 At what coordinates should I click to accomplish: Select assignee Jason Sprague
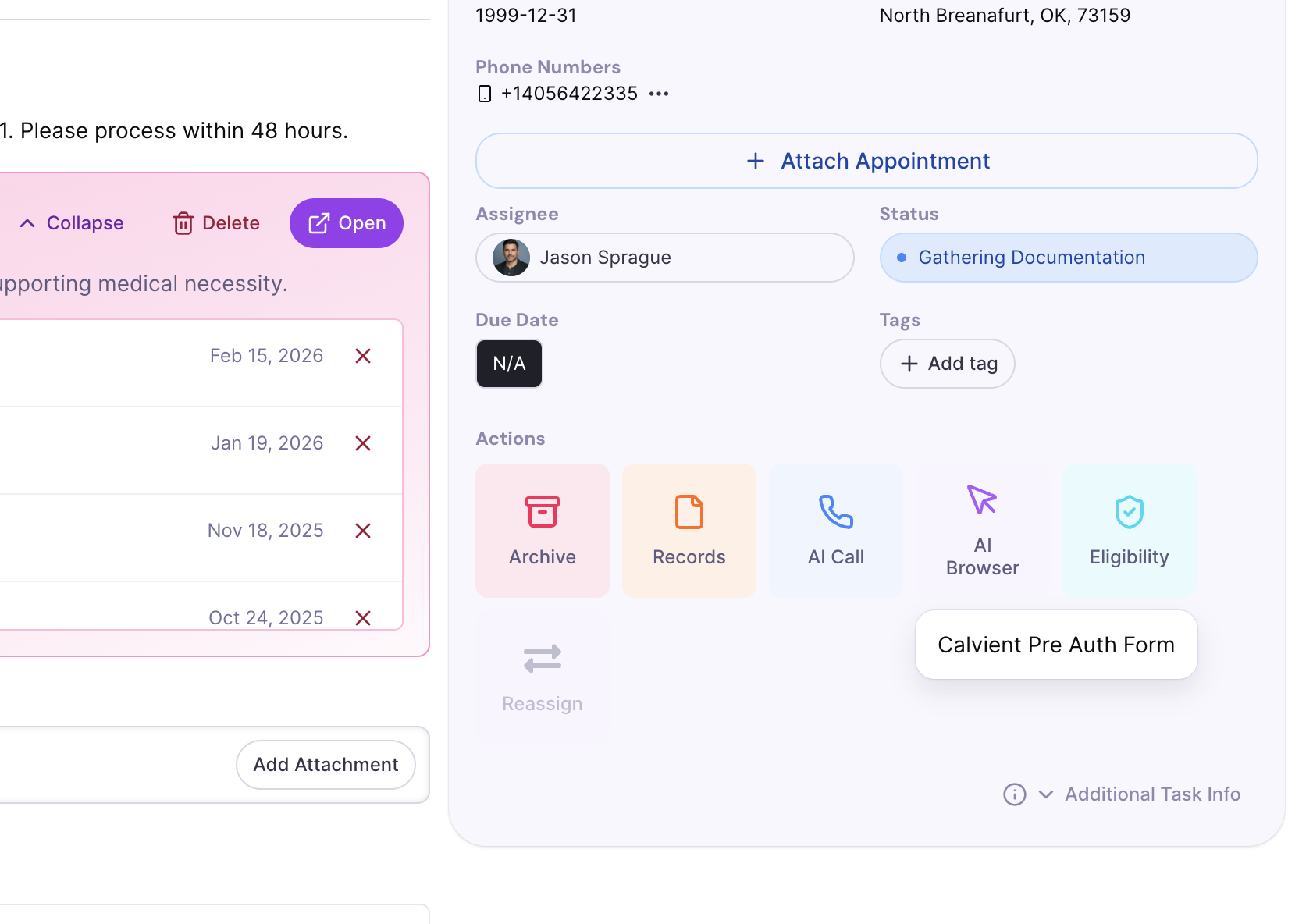click(x=664, y=258)
